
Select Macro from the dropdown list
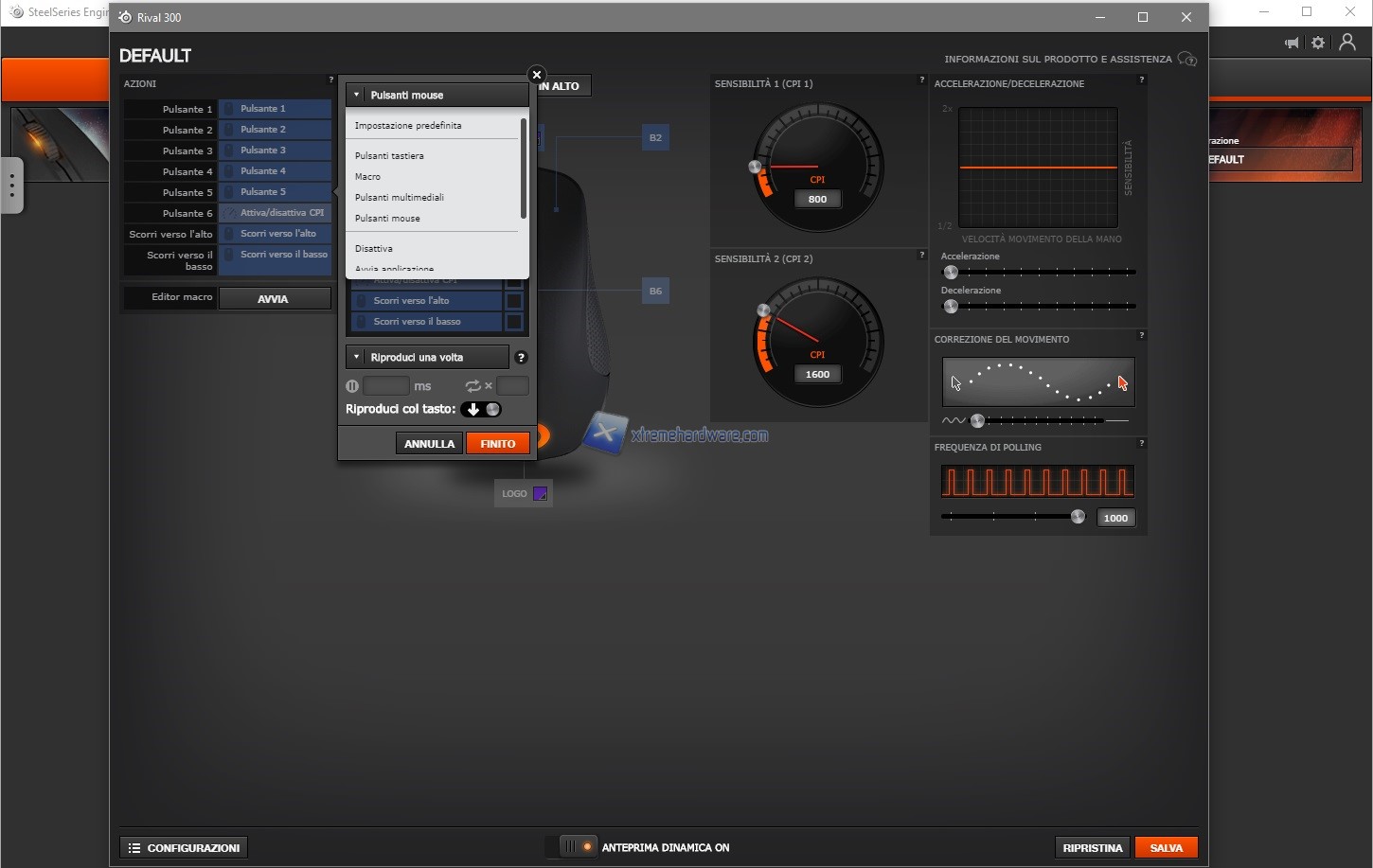pyautogui.click(x=367, y=177)
